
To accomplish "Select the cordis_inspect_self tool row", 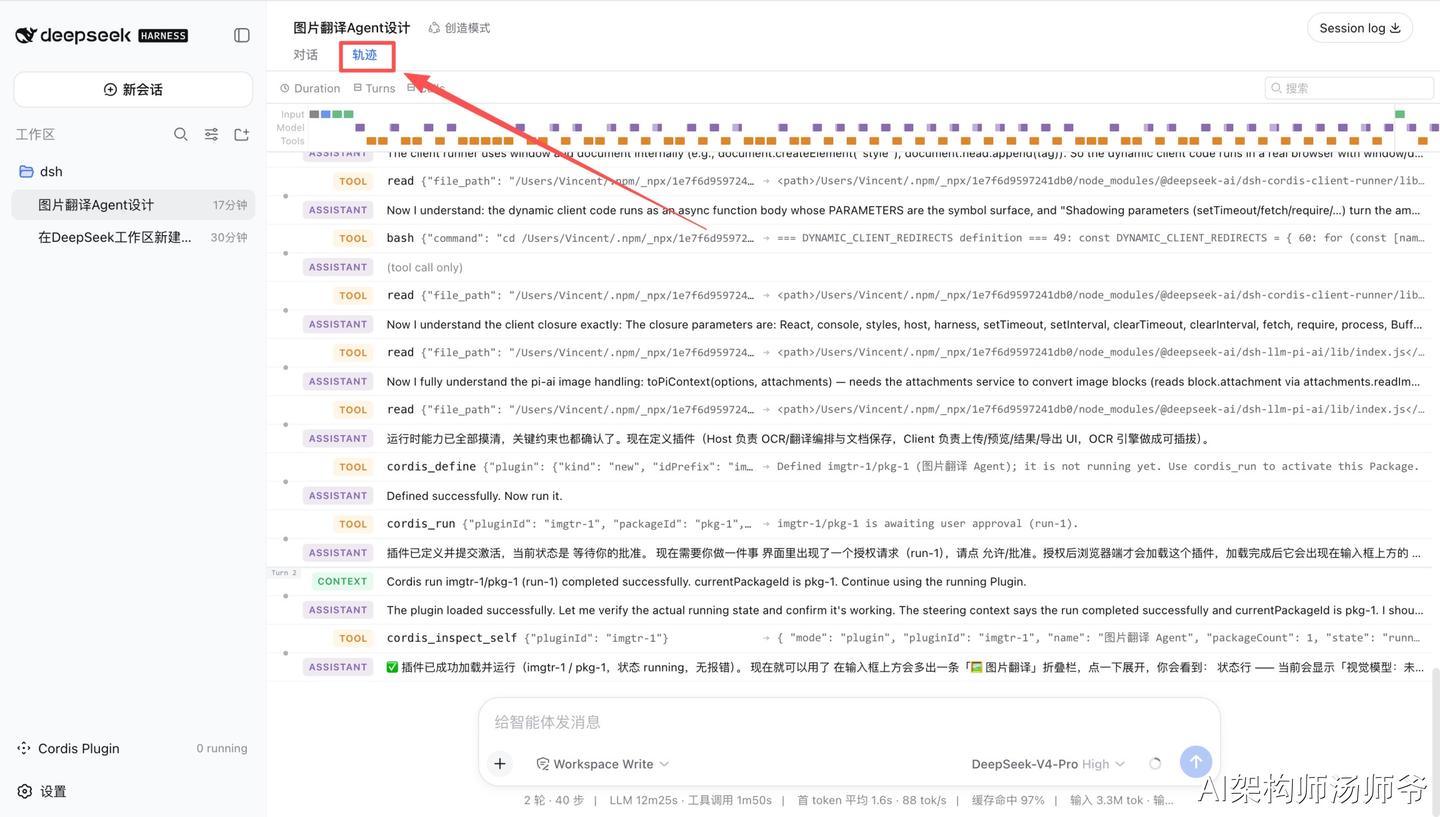I will tap(849, 638).
